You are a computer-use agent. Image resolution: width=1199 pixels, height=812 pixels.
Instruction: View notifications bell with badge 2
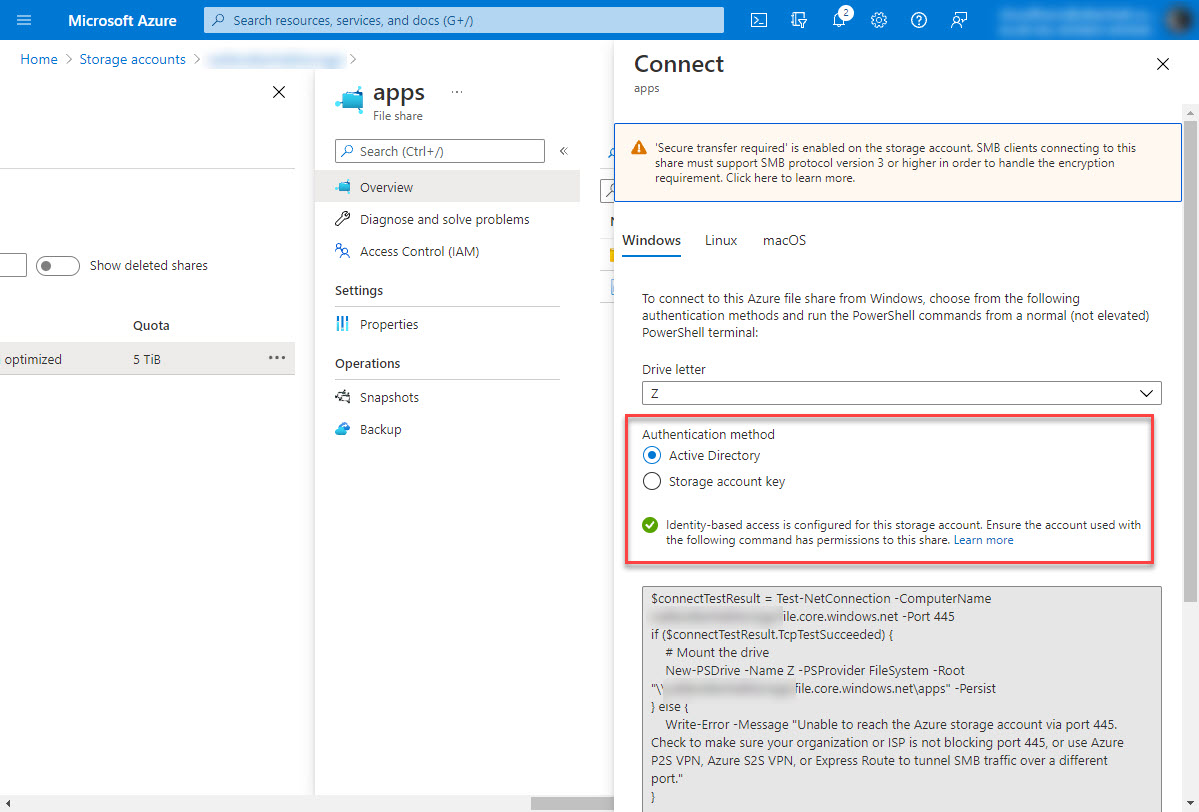coord(840,18)
